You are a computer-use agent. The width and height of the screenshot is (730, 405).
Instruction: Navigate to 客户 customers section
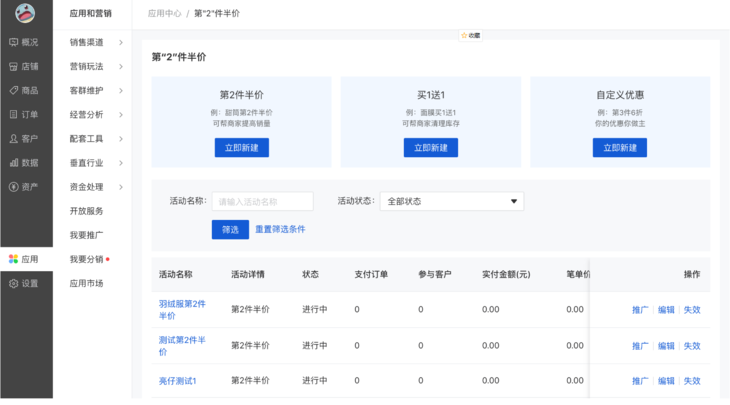[24, 138]
